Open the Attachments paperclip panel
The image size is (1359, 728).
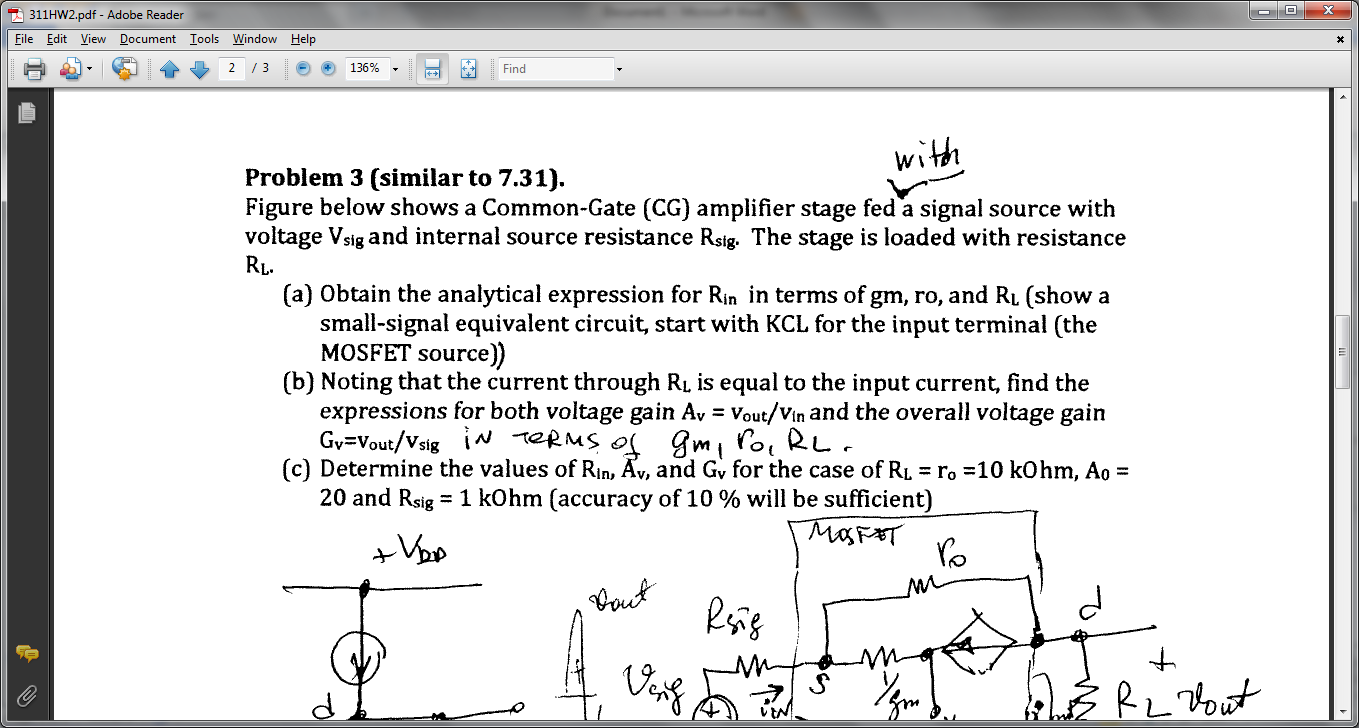point(27,694)
